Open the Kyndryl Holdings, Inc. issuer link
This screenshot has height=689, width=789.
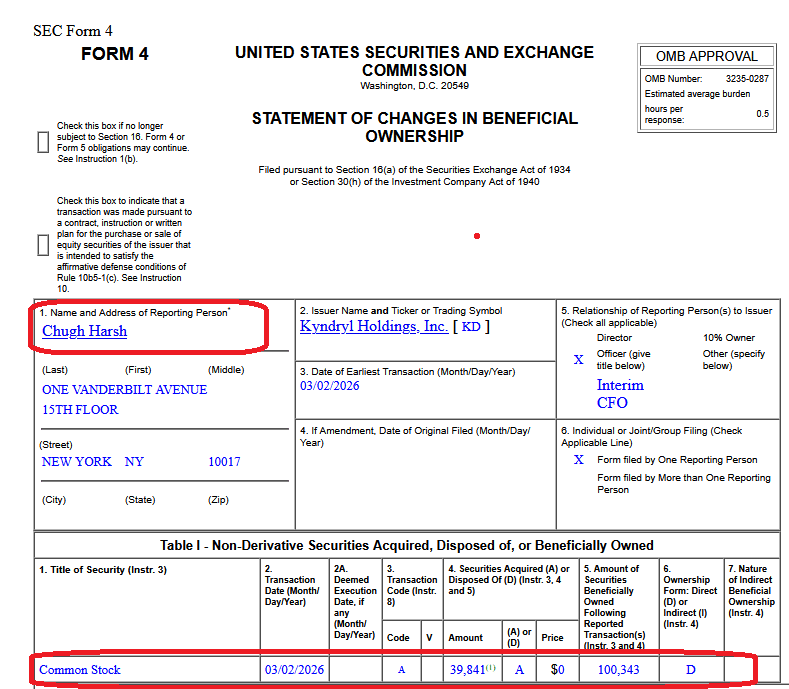click(374, 326)
